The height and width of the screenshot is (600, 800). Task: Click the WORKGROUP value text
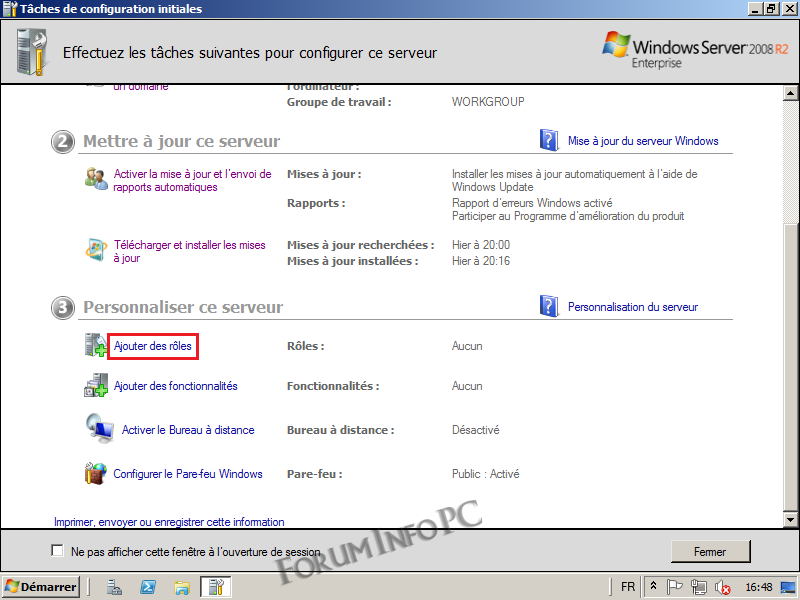click(x=488, y=102)
